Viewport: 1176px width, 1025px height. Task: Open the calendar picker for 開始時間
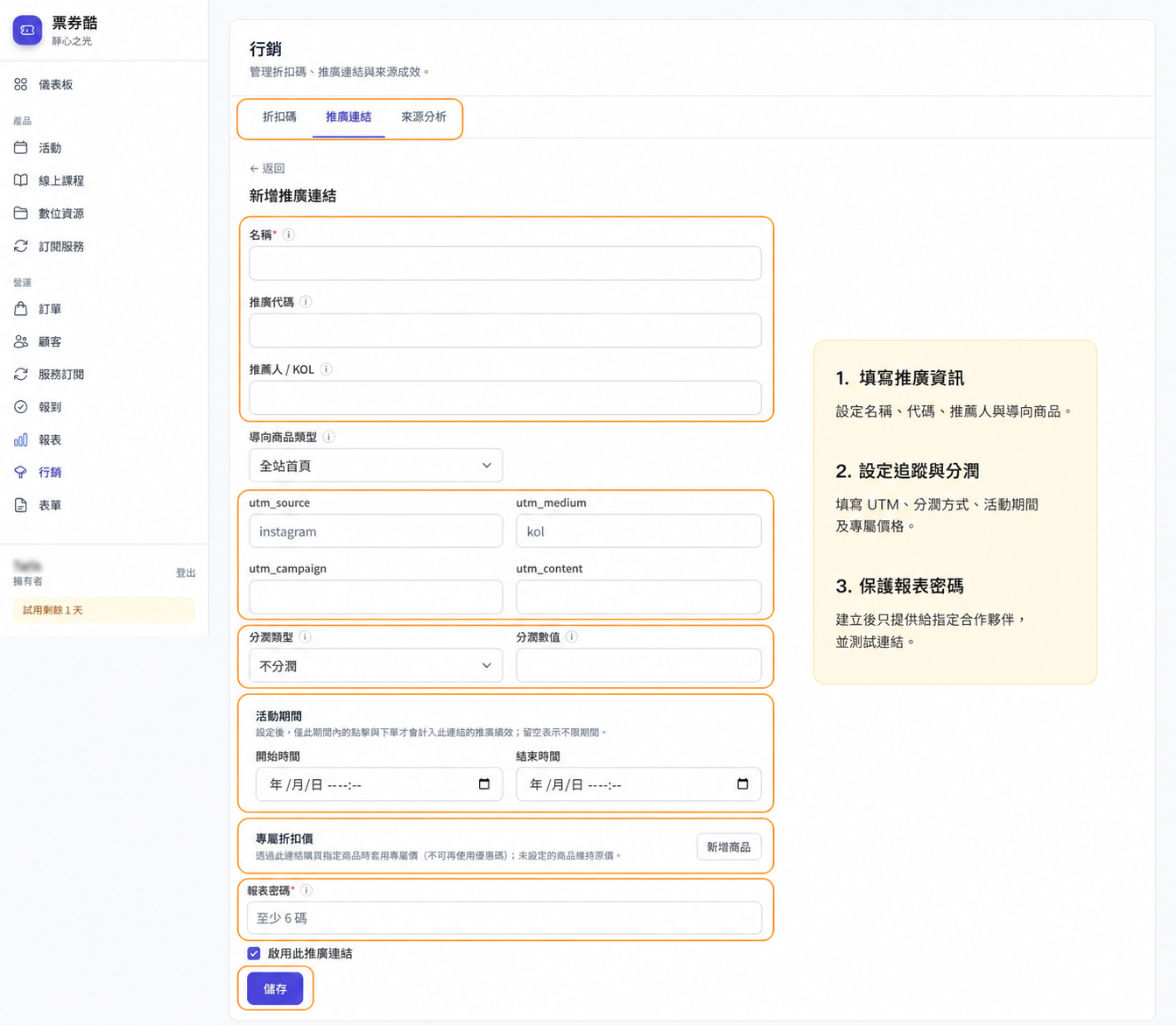[x=484, y=784]
